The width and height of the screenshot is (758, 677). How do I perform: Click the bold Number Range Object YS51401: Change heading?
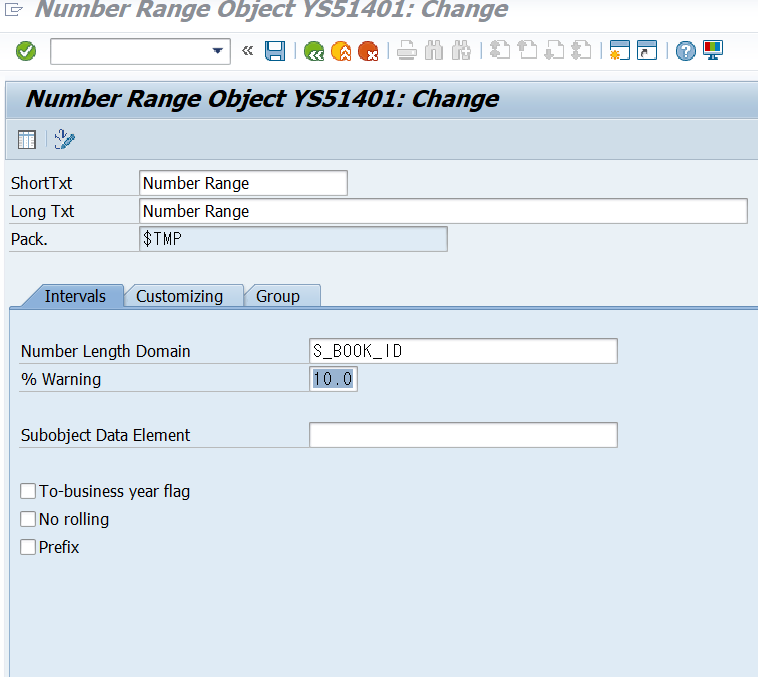click(262, 99)
